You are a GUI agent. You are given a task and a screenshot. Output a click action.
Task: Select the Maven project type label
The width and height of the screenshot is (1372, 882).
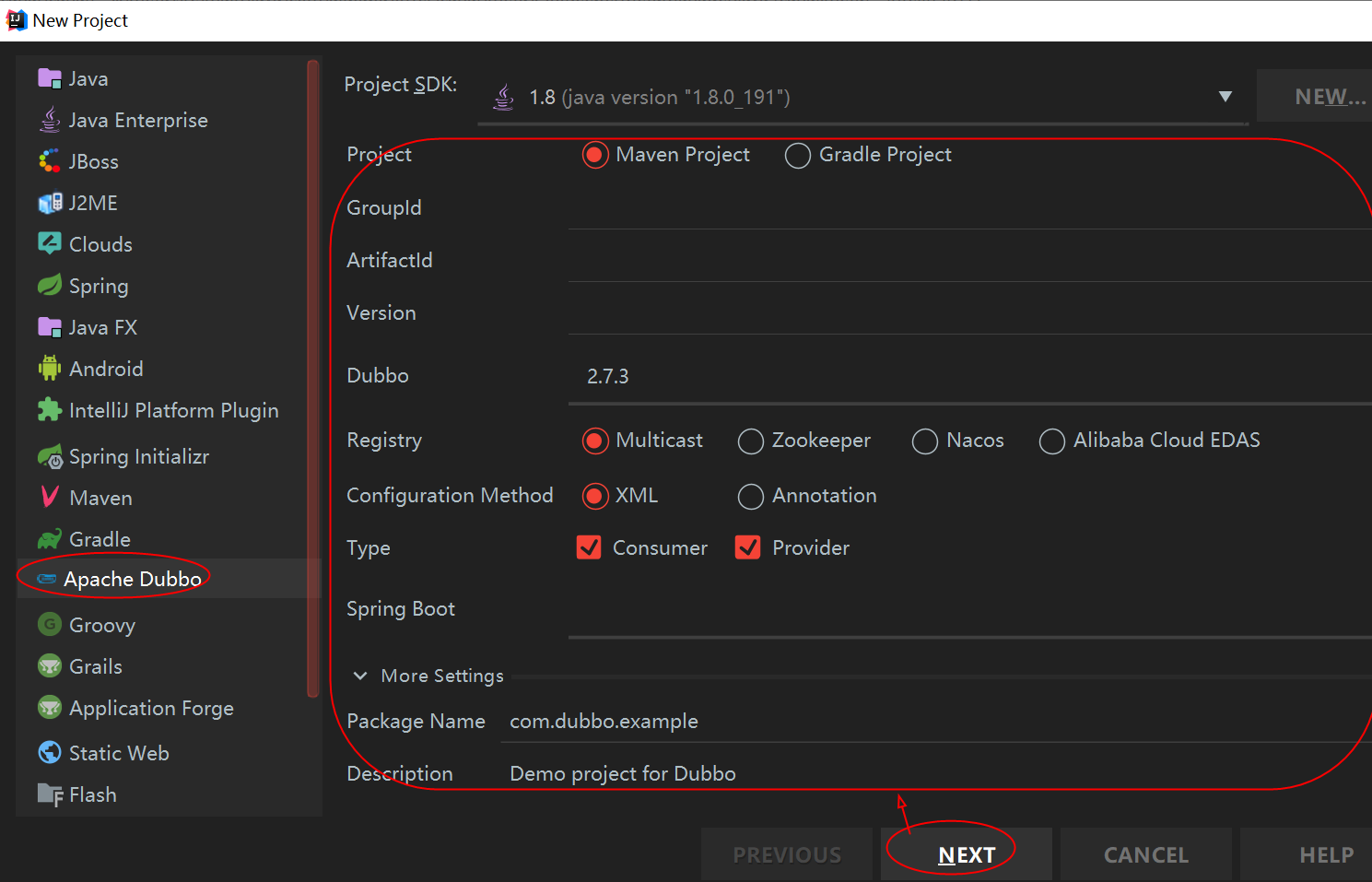point(101,498)
